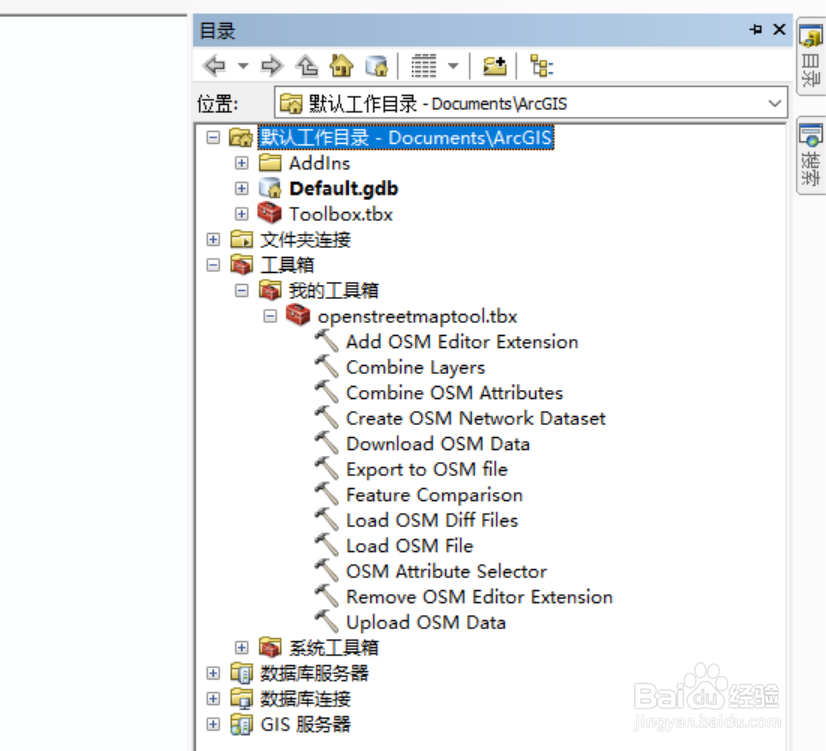Viewport: 826px width, 751px height.
Task: Pin the catalog panel with auto-hide
Action: click(756, 29)
